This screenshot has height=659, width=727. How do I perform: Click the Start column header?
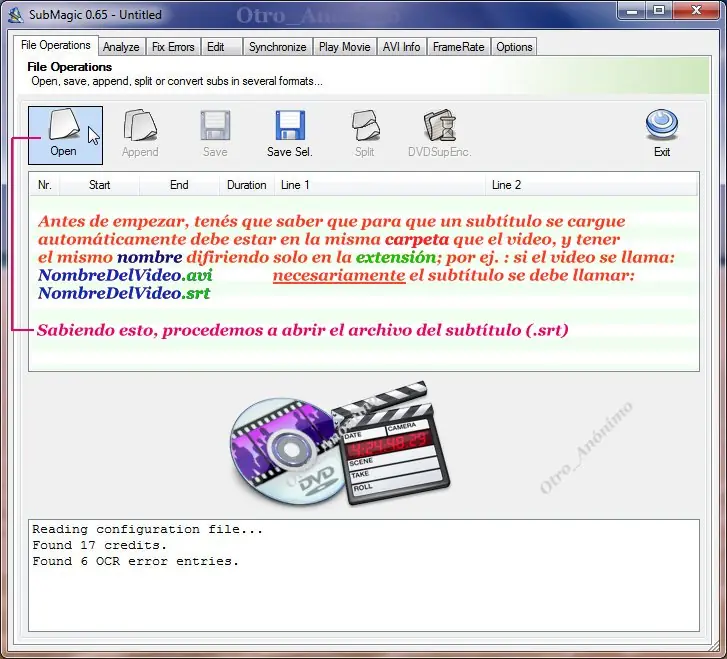[x=99, y=185]
